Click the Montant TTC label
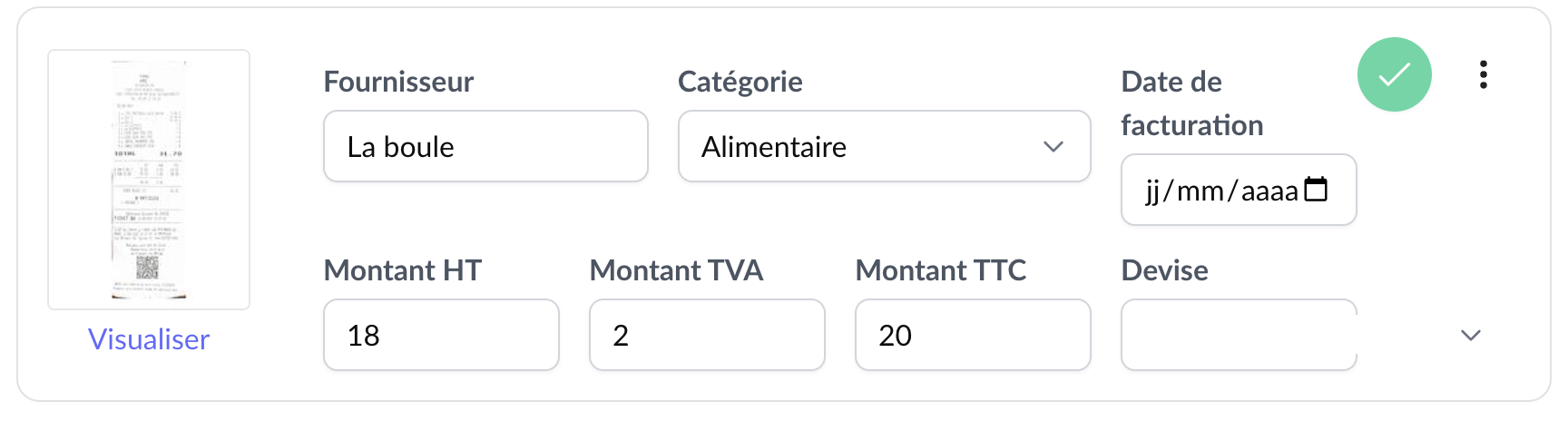Screen dimensions: 1568x421 point(940,270)
